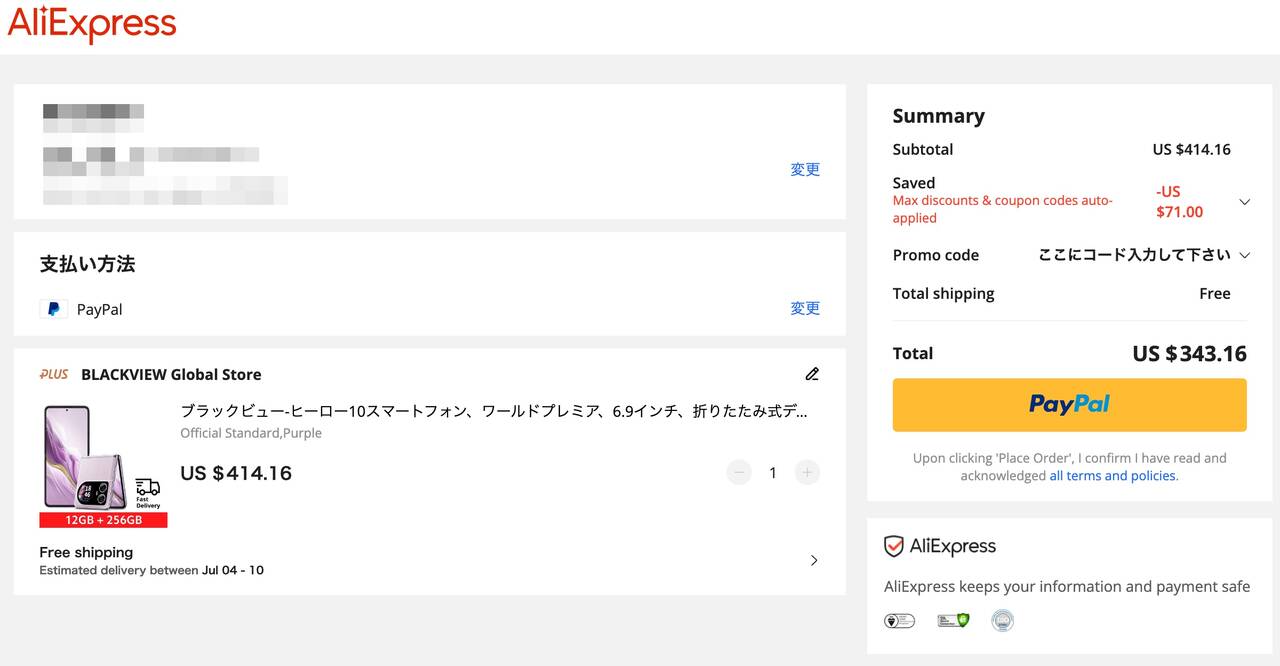Screen dimensions: 1280x666
Task: Click the PLUS badge next to store name
Action: tap(54, 374)
